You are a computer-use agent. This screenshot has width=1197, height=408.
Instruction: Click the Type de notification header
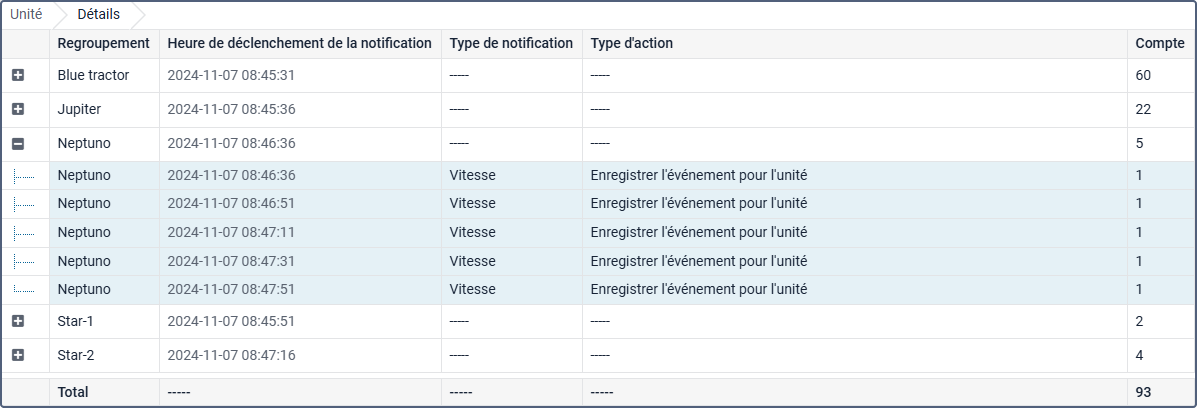511,43
